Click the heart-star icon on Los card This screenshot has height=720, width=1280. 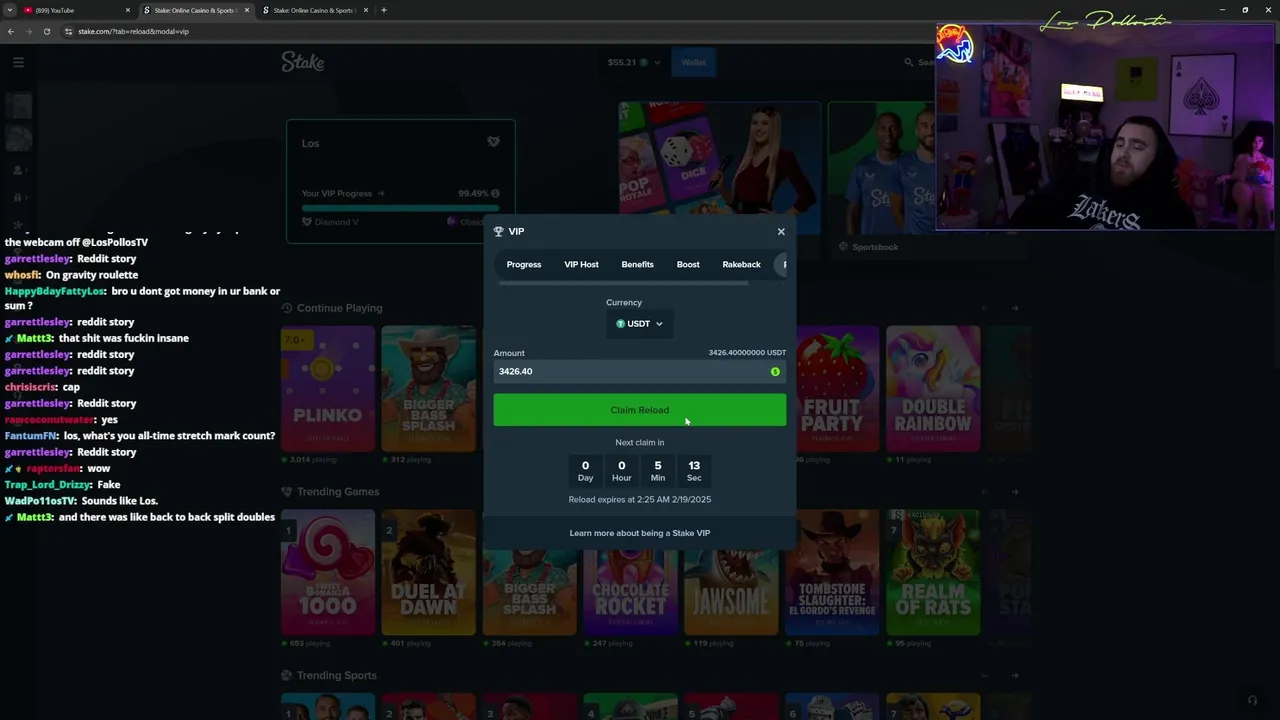coord(493,142)
